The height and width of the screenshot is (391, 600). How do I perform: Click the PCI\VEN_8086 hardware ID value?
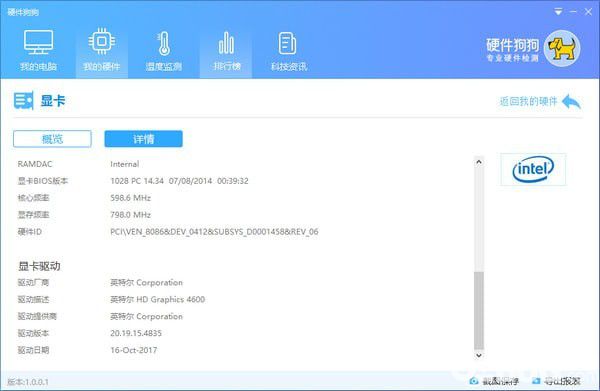coord(214,232)
